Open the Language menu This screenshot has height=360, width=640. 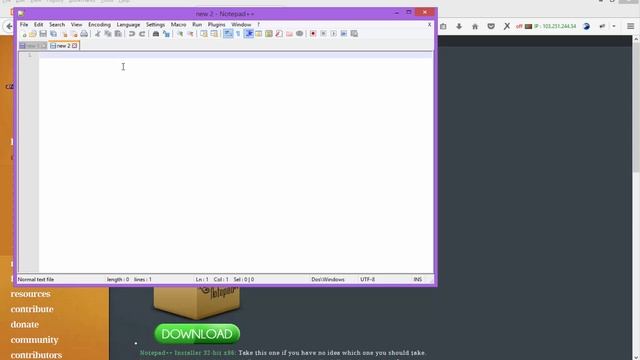[128, 24]
